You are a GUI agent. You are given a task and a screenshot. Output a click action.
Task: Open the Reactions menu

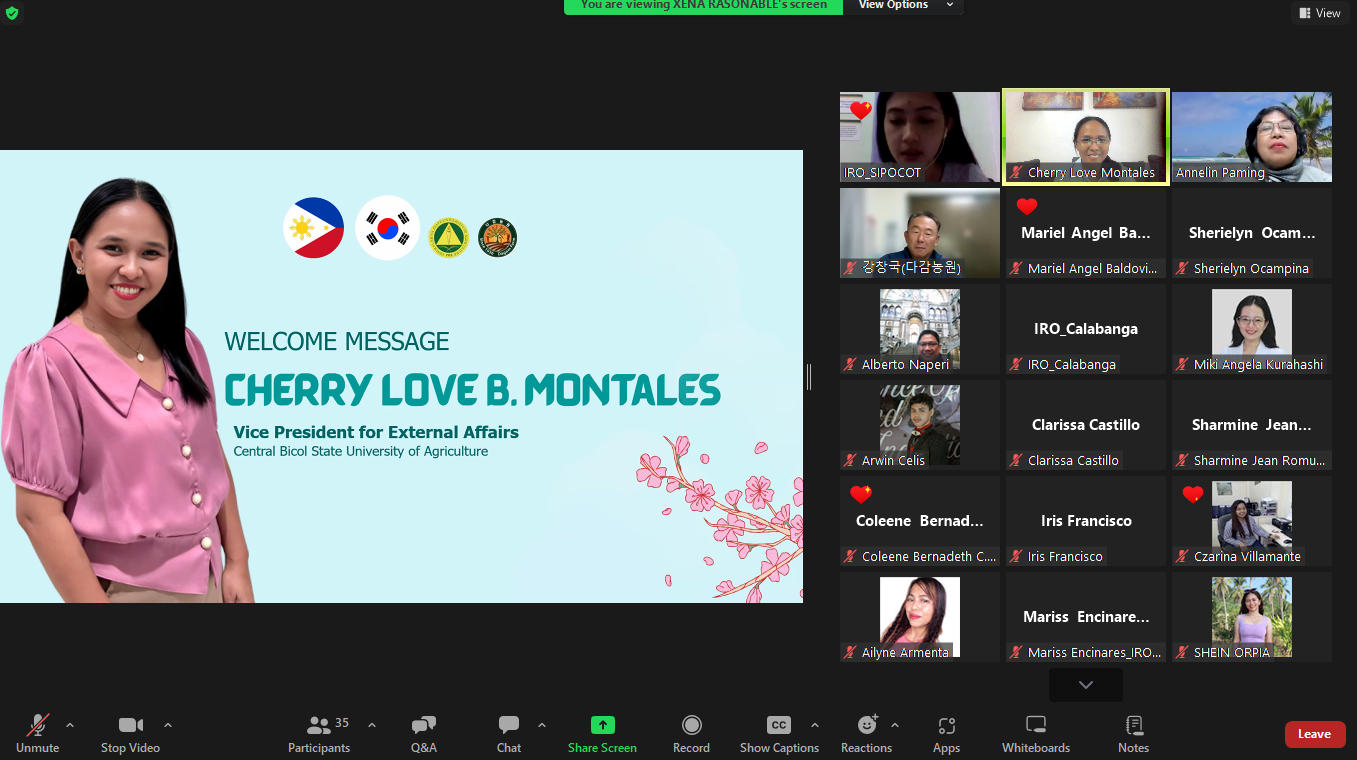coord(866,733)
